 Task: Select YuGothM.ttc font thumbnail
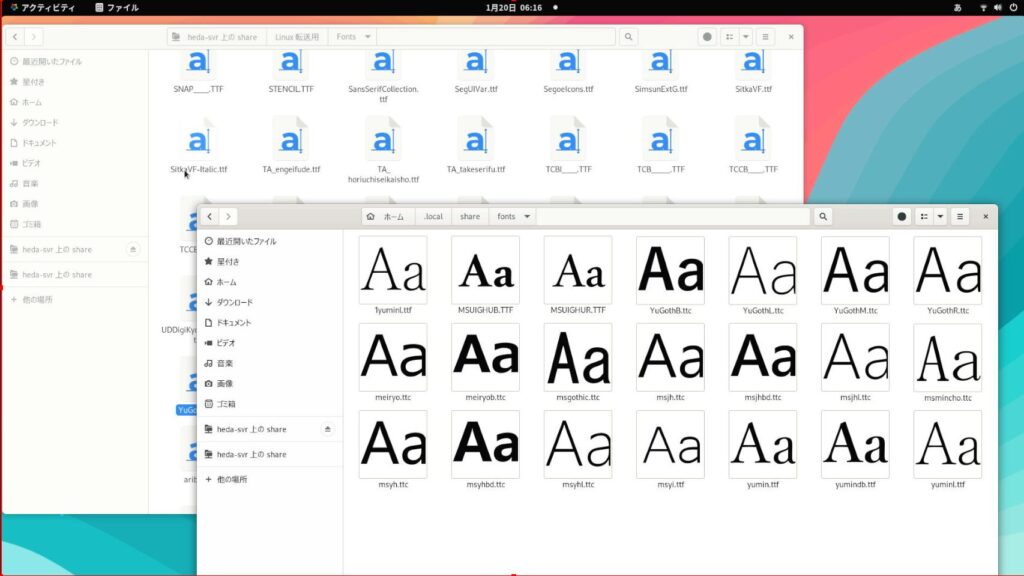click(x=856, y=270)
